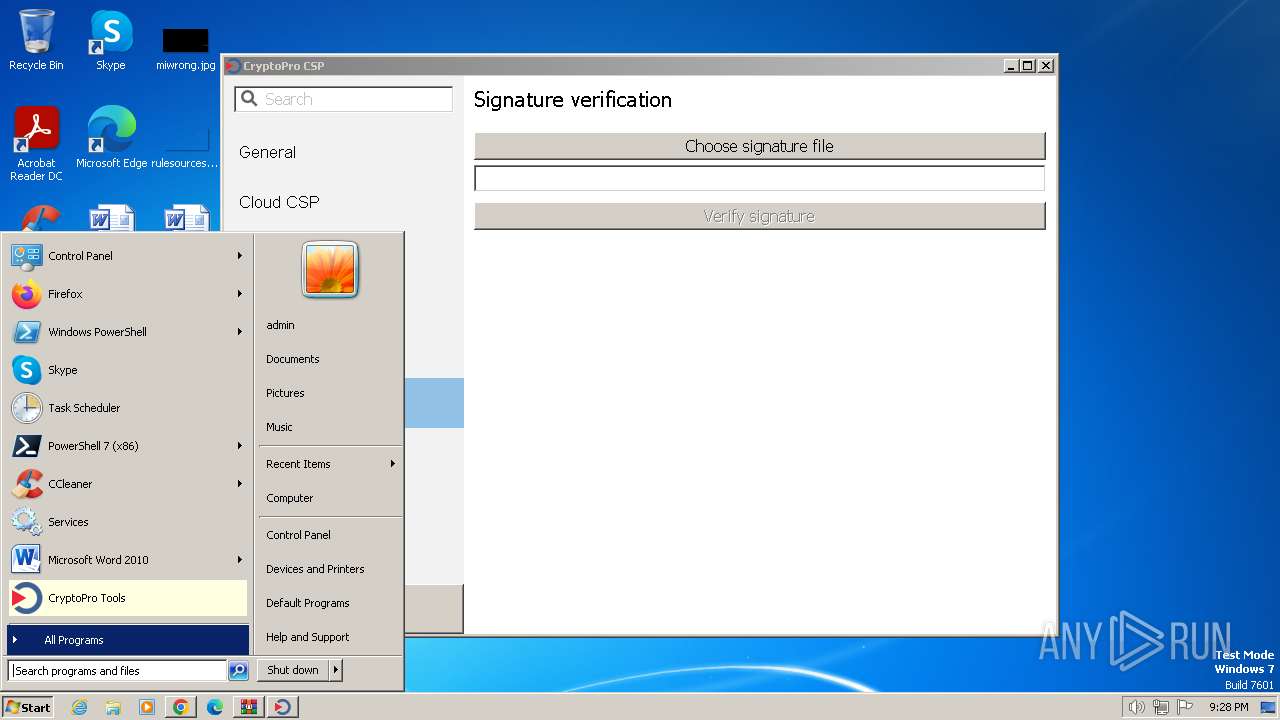Open the Recycle Bin desktop icon
The height and width of the screenshot is (720, 1280).
[x=36, y=40]
